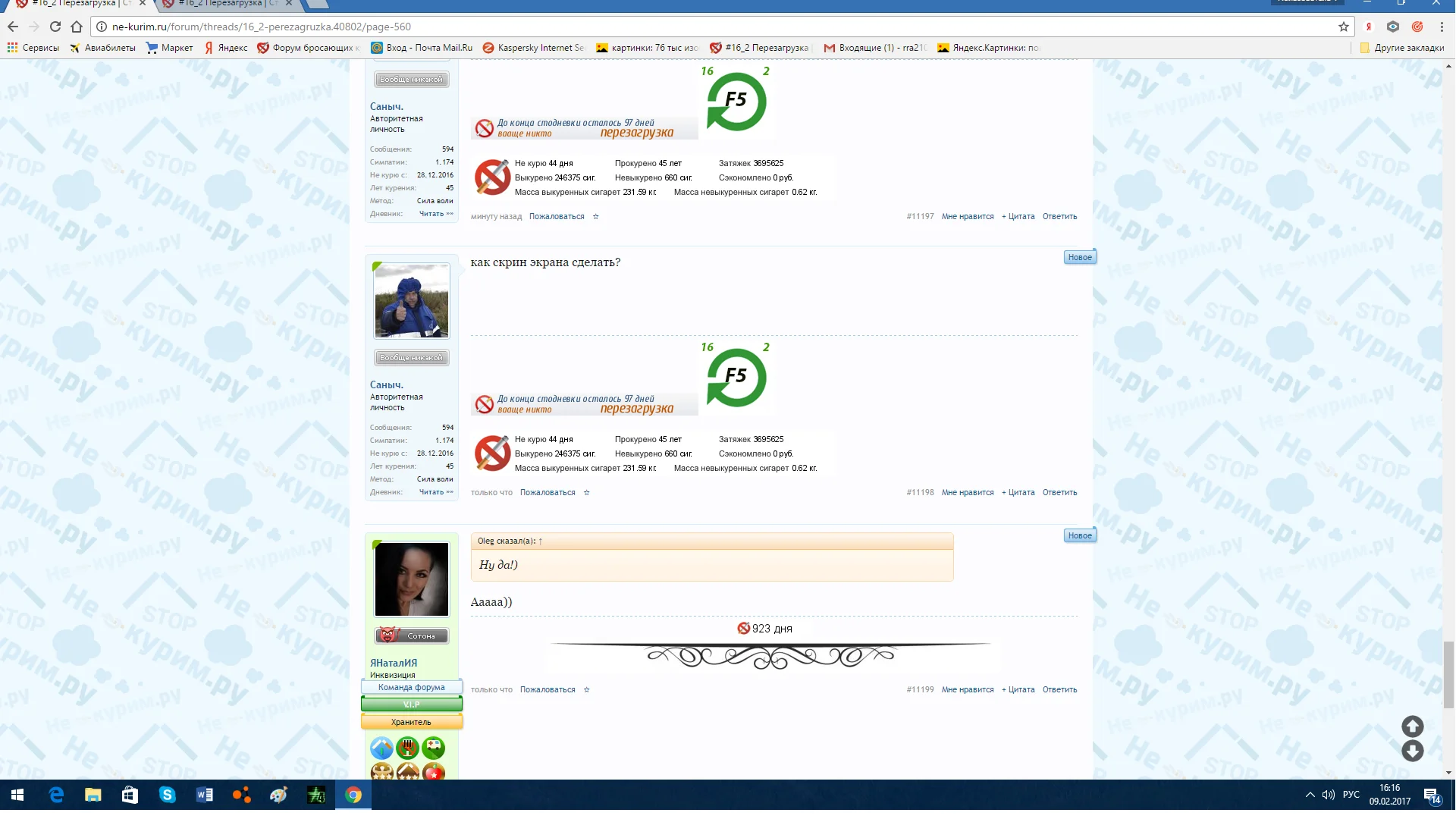Viewport: 1456px width, 819px height.
Task: Toggle the watch star next to Пожаловаться in post #11198
Action: click(585, 493)
